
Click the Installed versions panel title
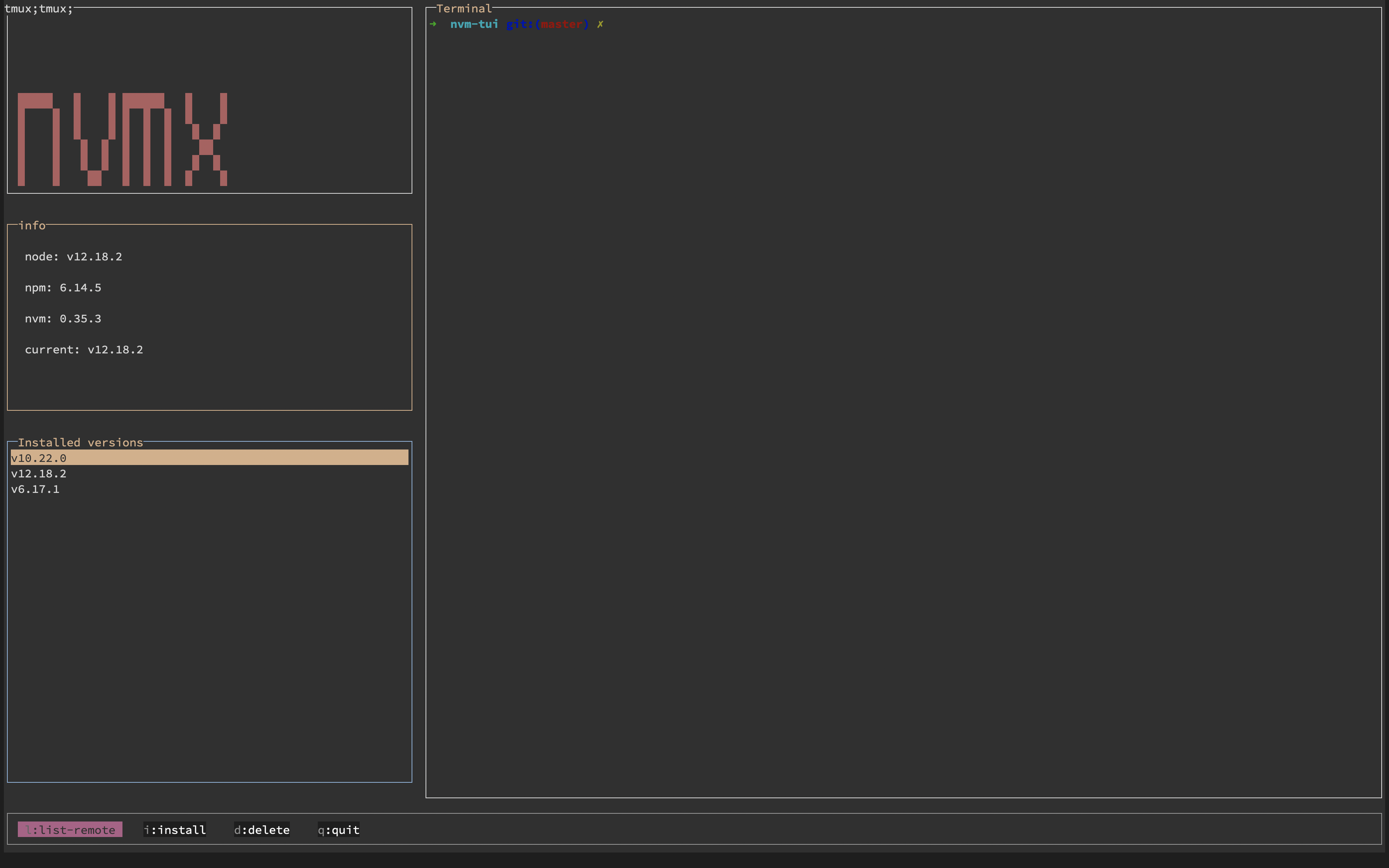tap(80, 443)
